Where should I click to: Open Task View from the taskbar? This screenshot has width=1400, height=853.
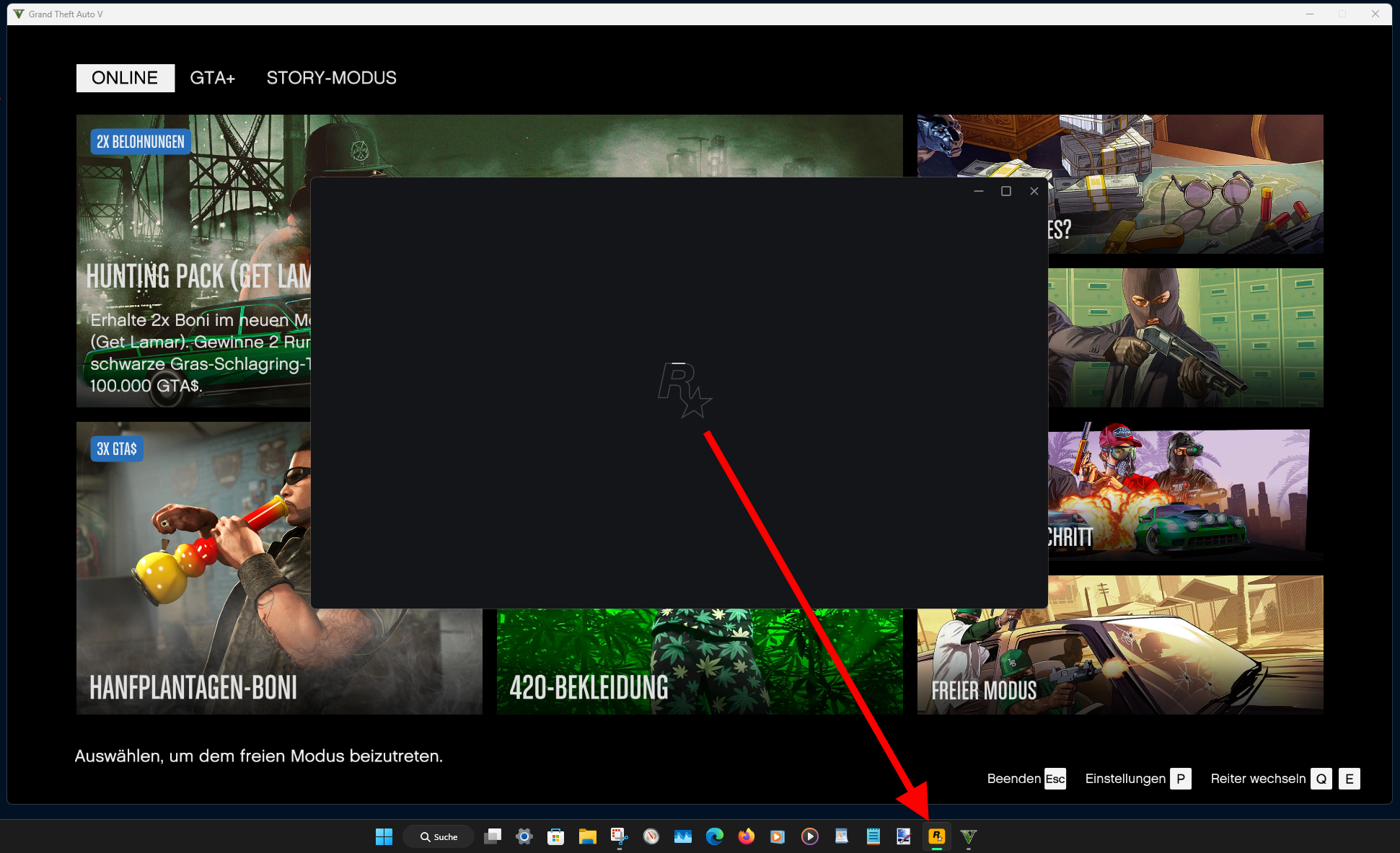[x=492, y=836]
